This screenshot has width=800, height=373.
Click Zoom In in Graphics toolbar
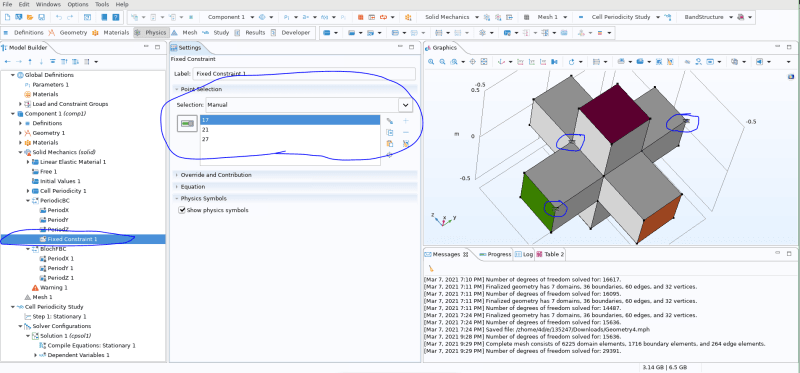tap(431, 62)
